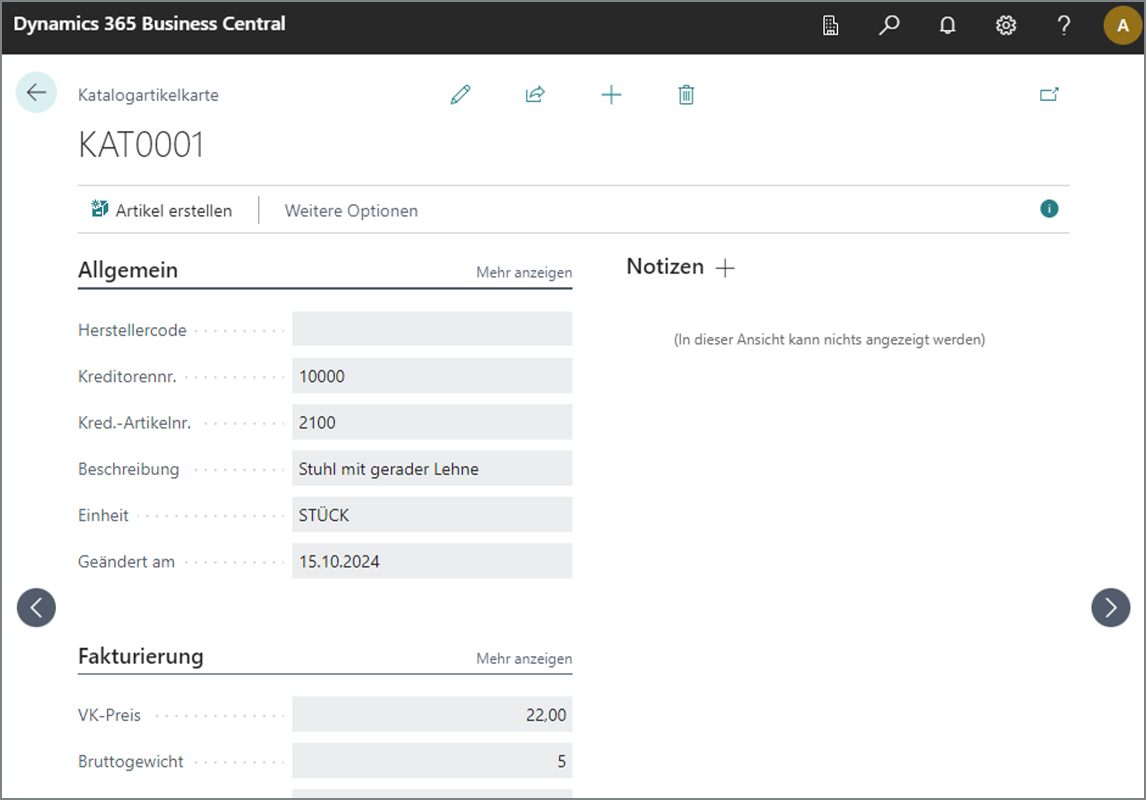Image resolution: width=1146 pixels, height=800 pixels.
Task: Click the Kreditorennr. label
Action: pos(127,377)
